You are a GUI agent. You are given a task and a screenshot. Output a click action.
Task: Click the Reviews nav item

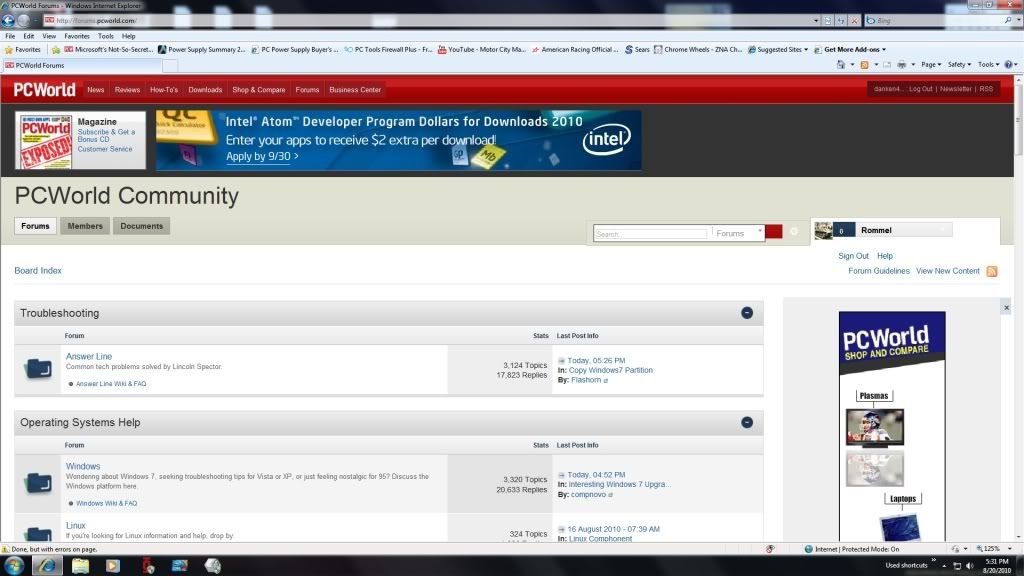127,90
